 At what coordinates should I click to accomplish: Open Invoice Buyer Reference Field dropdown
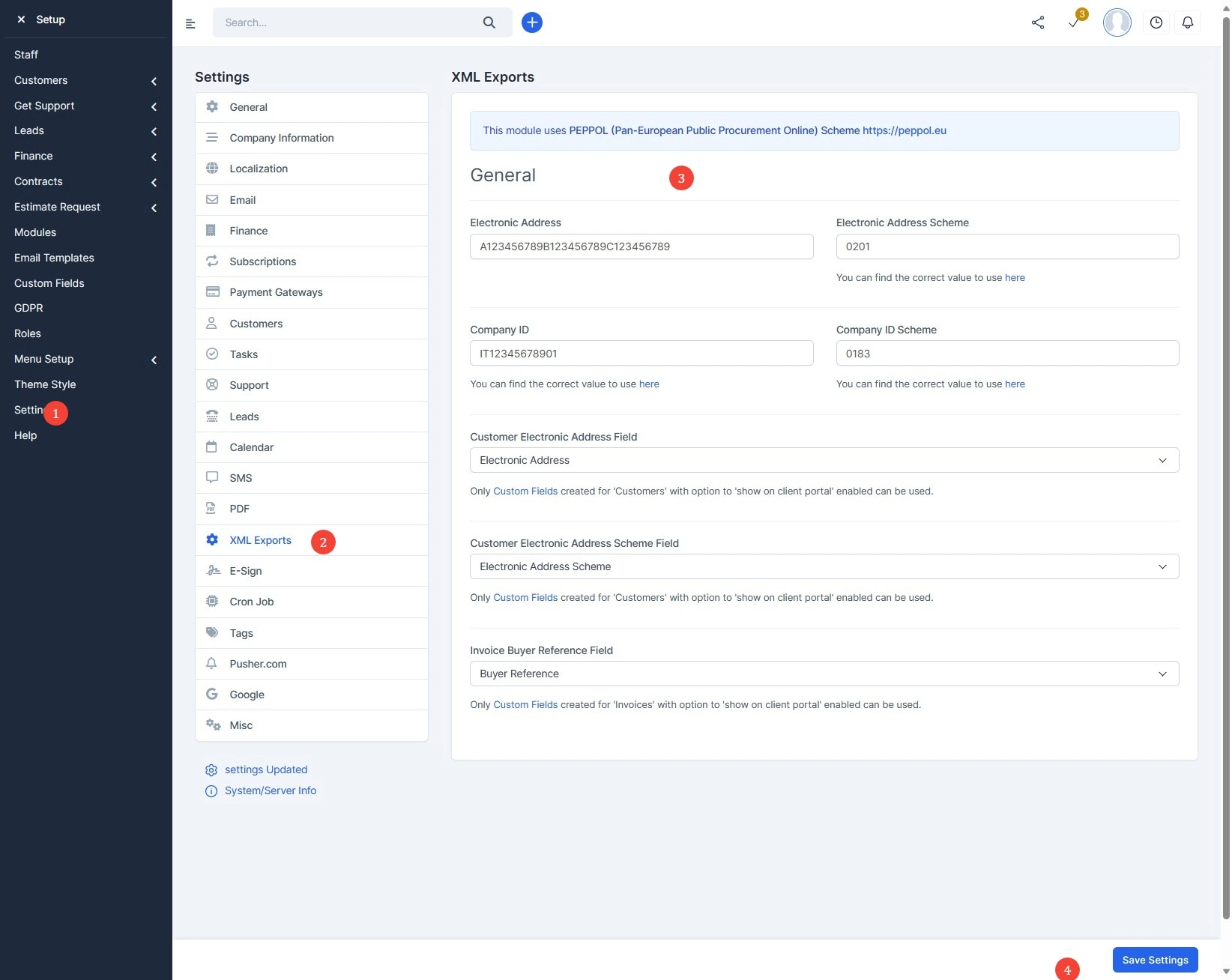pyautogui.click(x=824, y=674)
